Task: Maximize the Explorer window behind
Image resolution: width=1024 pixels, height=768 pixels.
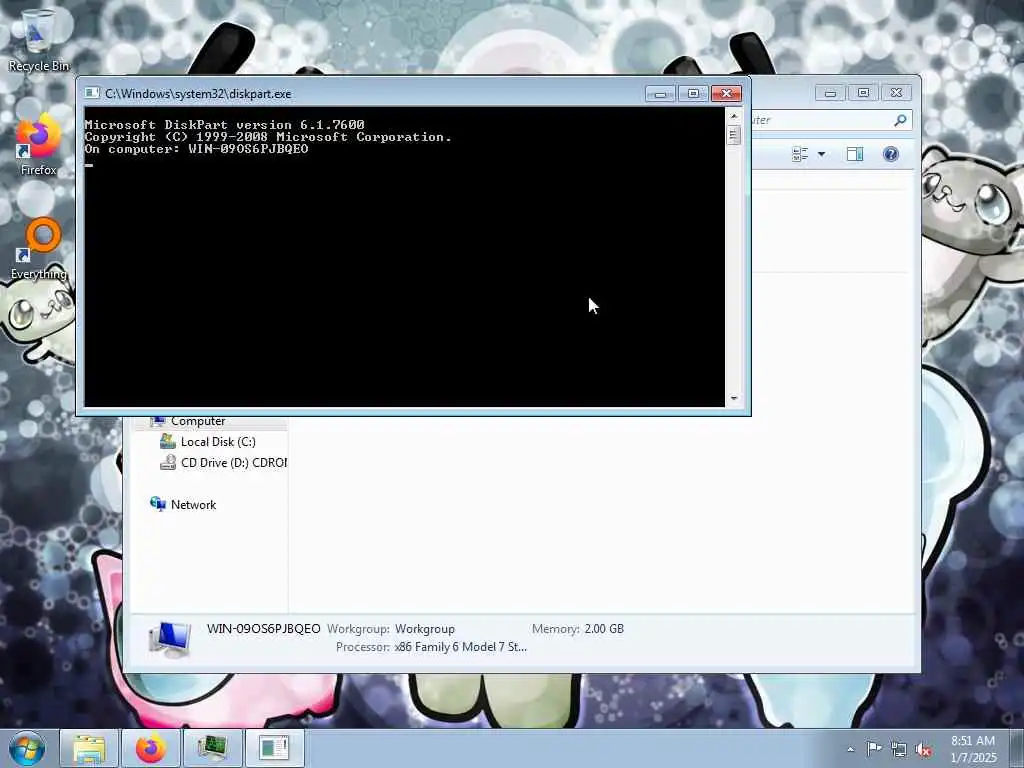Action: click(x=863, y=93)
